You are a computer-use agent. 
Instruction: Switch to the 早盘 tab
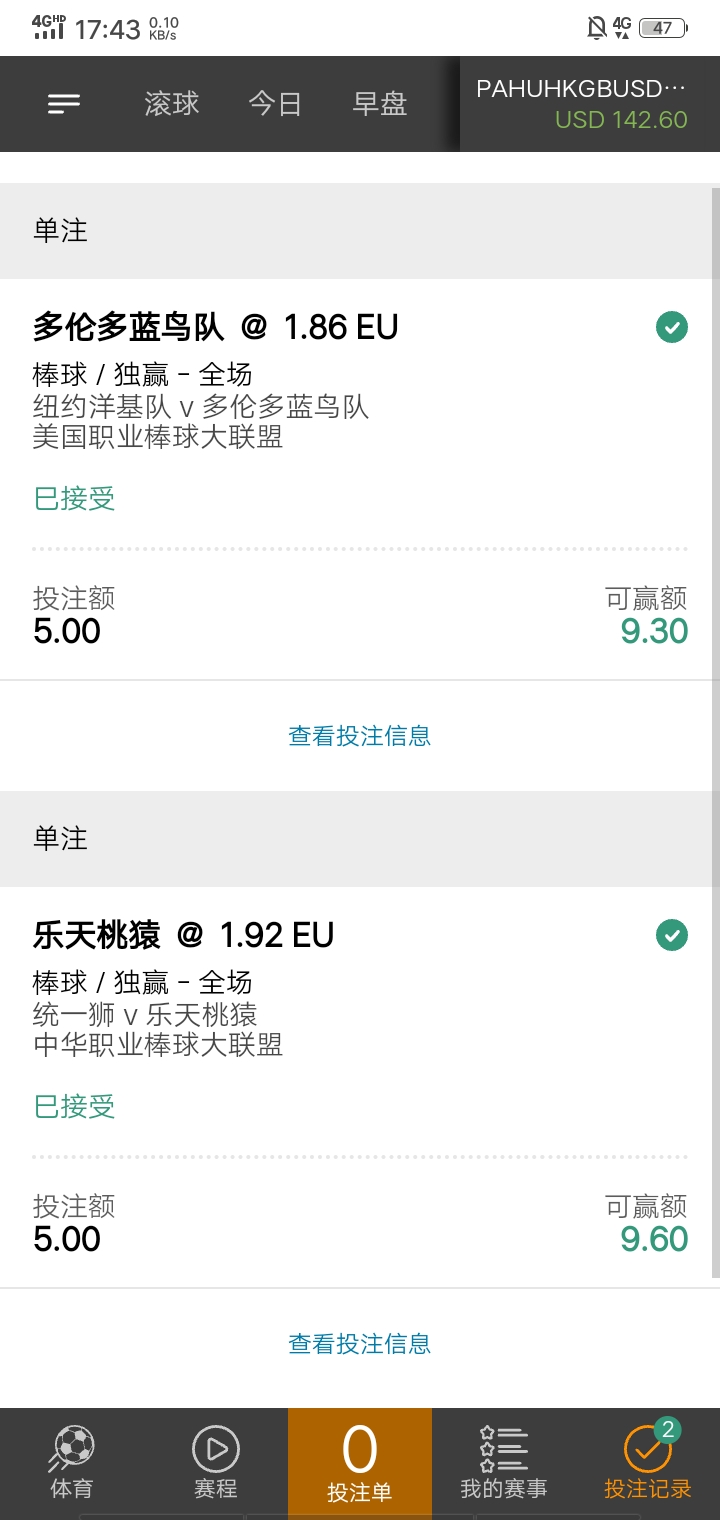click(380, 104)
